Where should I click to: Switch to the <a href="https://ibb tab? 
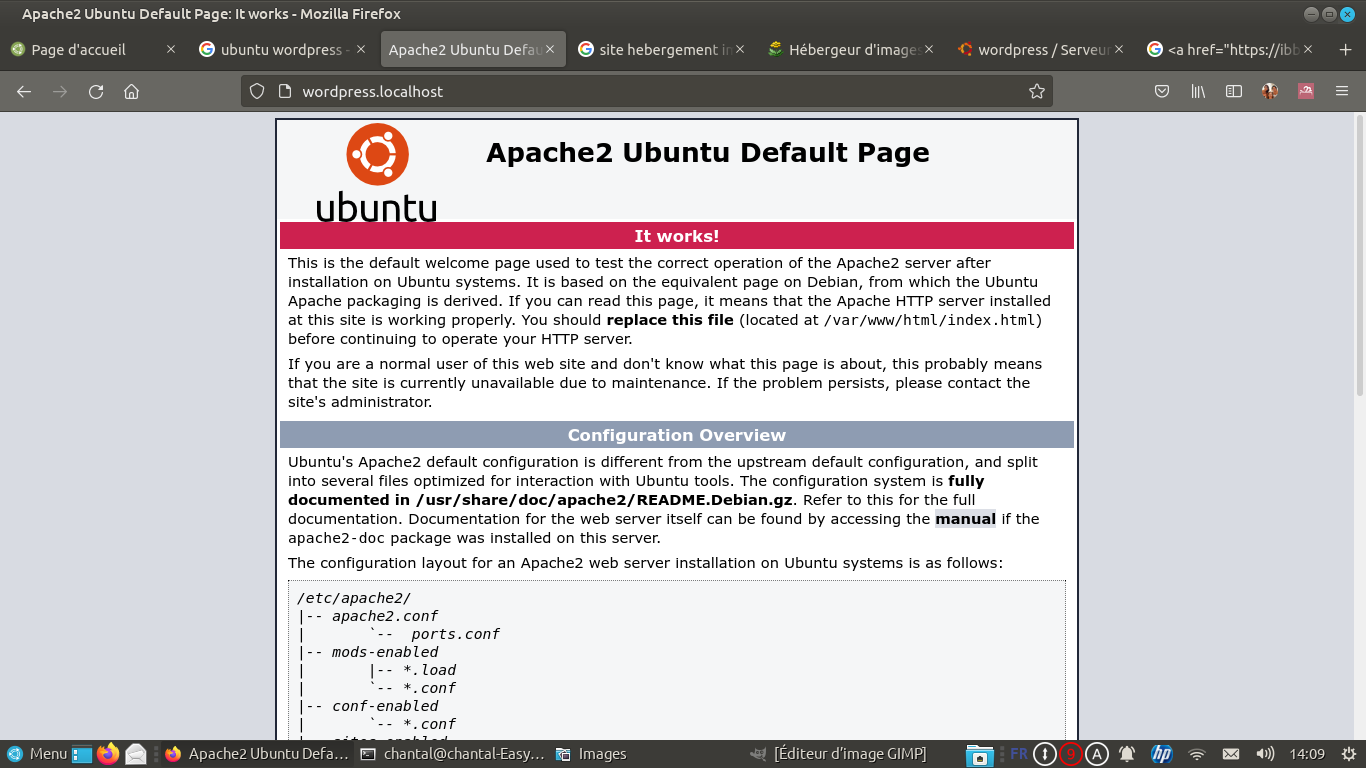tap(1231, 49)
